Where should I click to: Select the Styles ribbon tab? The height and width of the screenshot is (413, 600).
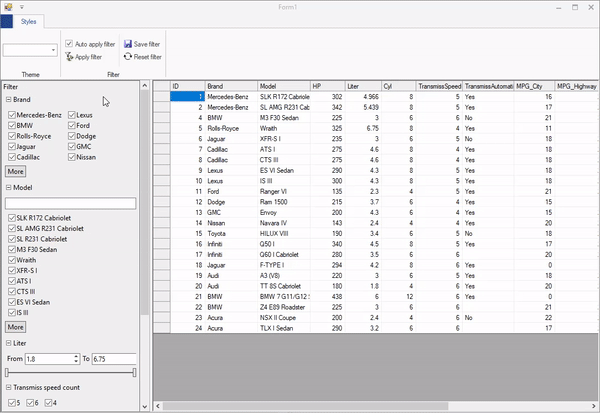[30, 20]
